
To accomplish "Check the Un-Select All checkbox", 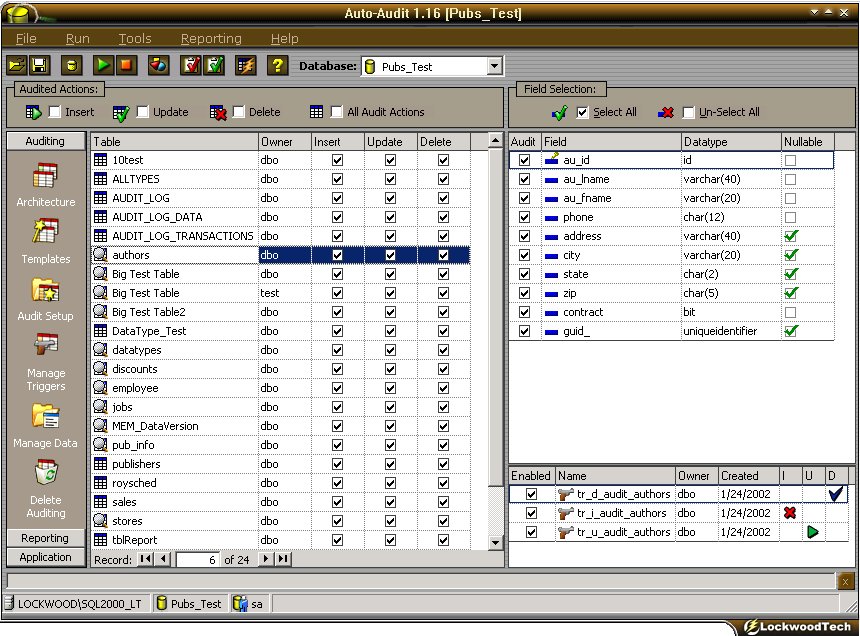I will click(x=688, y=112).
